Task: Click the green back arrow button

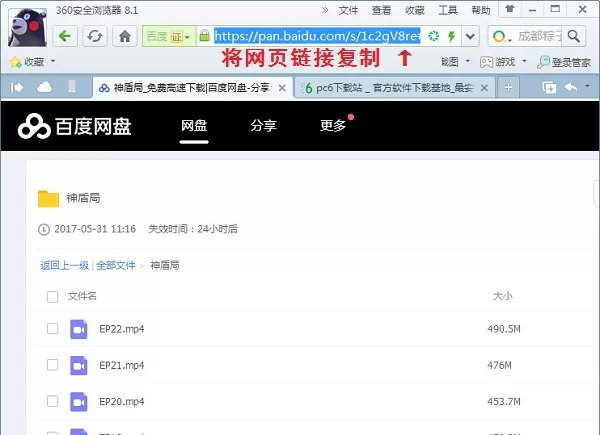Action: [x=65, y=36]
